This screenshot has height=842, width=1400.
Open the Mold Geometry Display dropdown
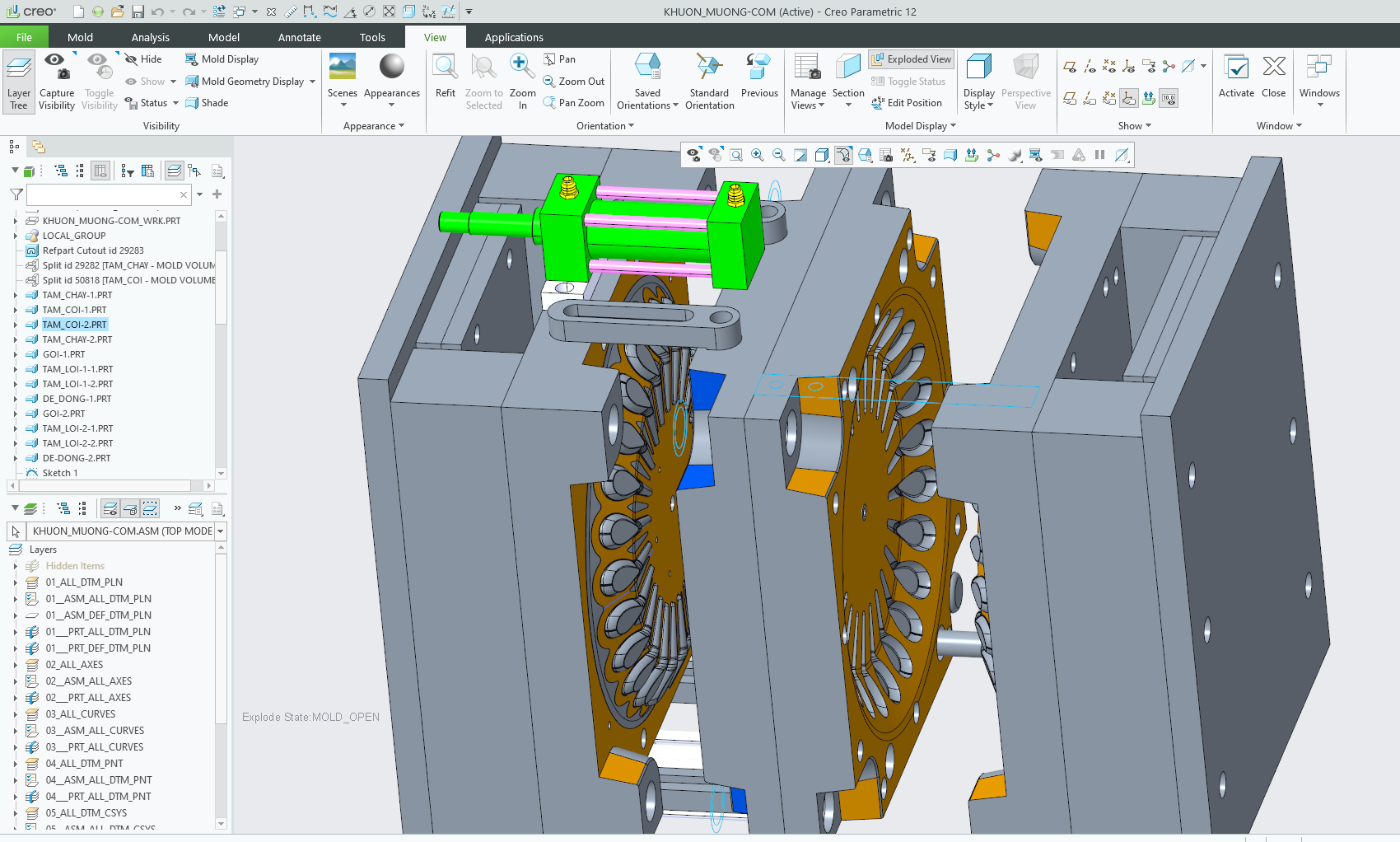click(x=313, y=82)
